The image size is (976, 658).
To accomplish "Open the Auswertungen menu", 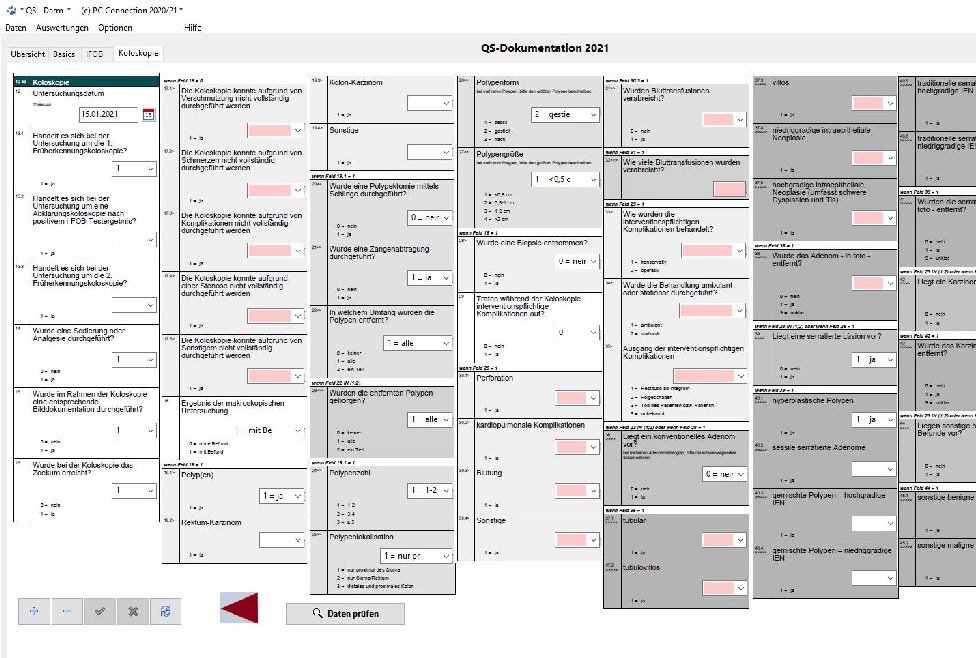I will pyautogui.click(x=62, y=27).
